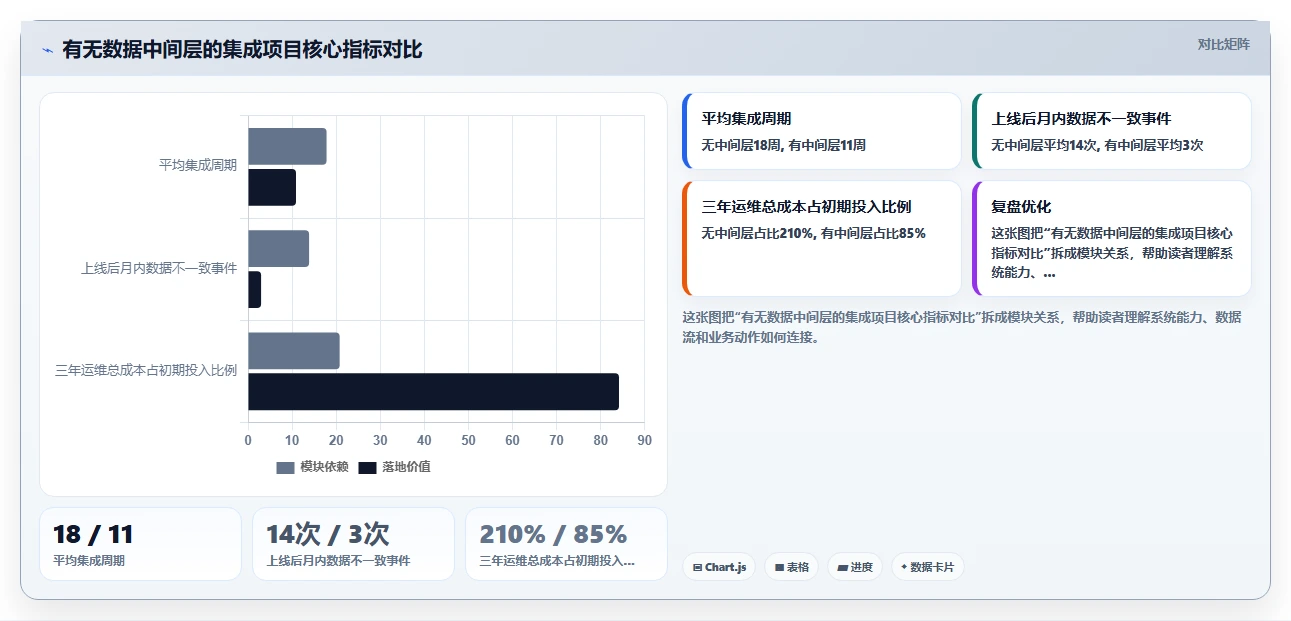Click the 上线后月内数据不一致事件 chart axis label
Image resolution: width=1291 pixels, height=621 pixels.
coord(159,268)
